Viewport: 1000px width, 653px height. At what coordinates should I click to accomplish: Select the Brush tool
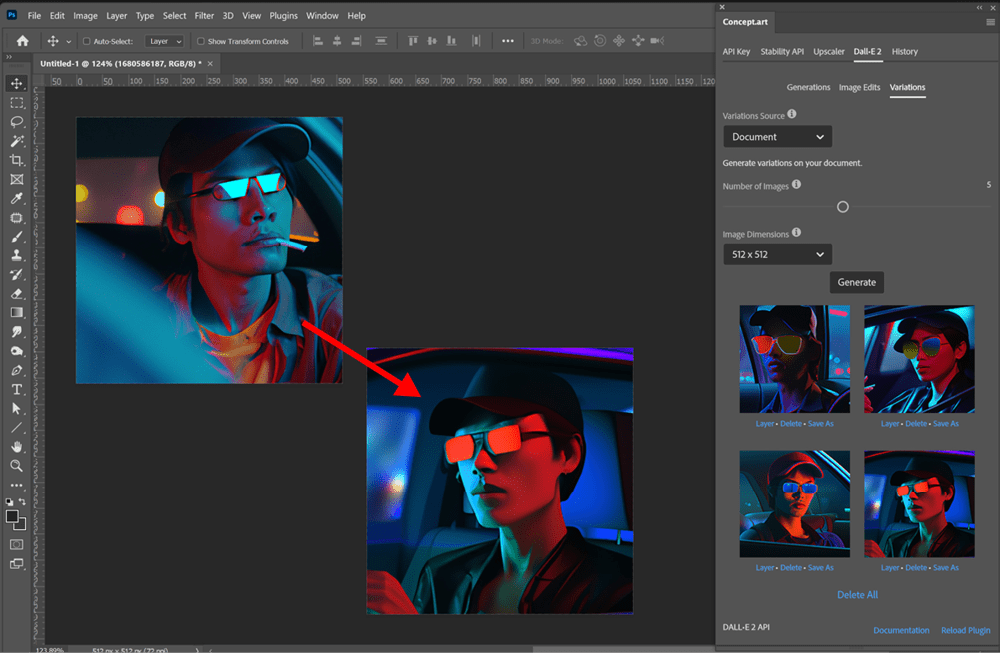click(17, 237)
